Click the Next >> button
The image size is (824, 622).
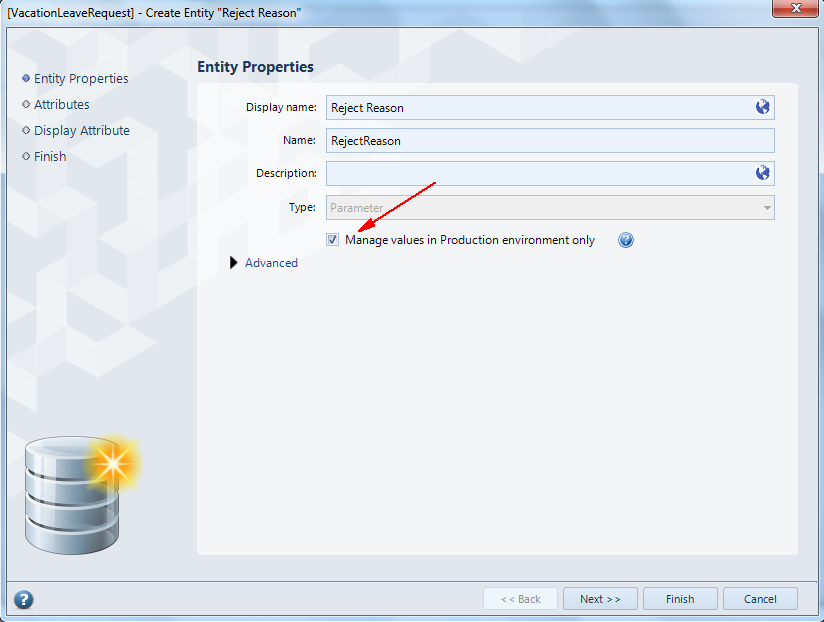(600, 599)
